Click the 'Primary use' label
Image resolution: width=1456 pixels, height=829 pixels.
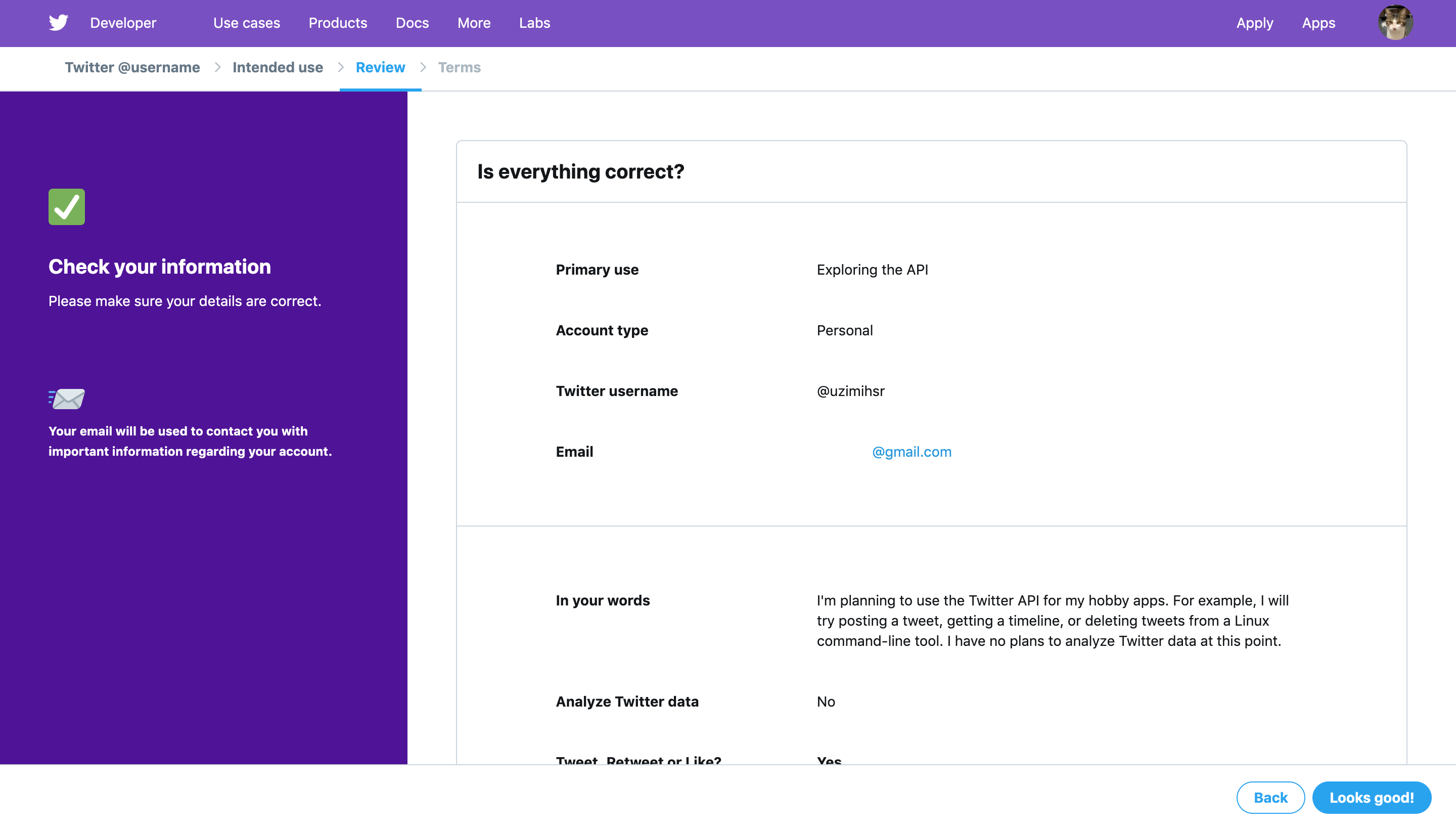point(597,269)
